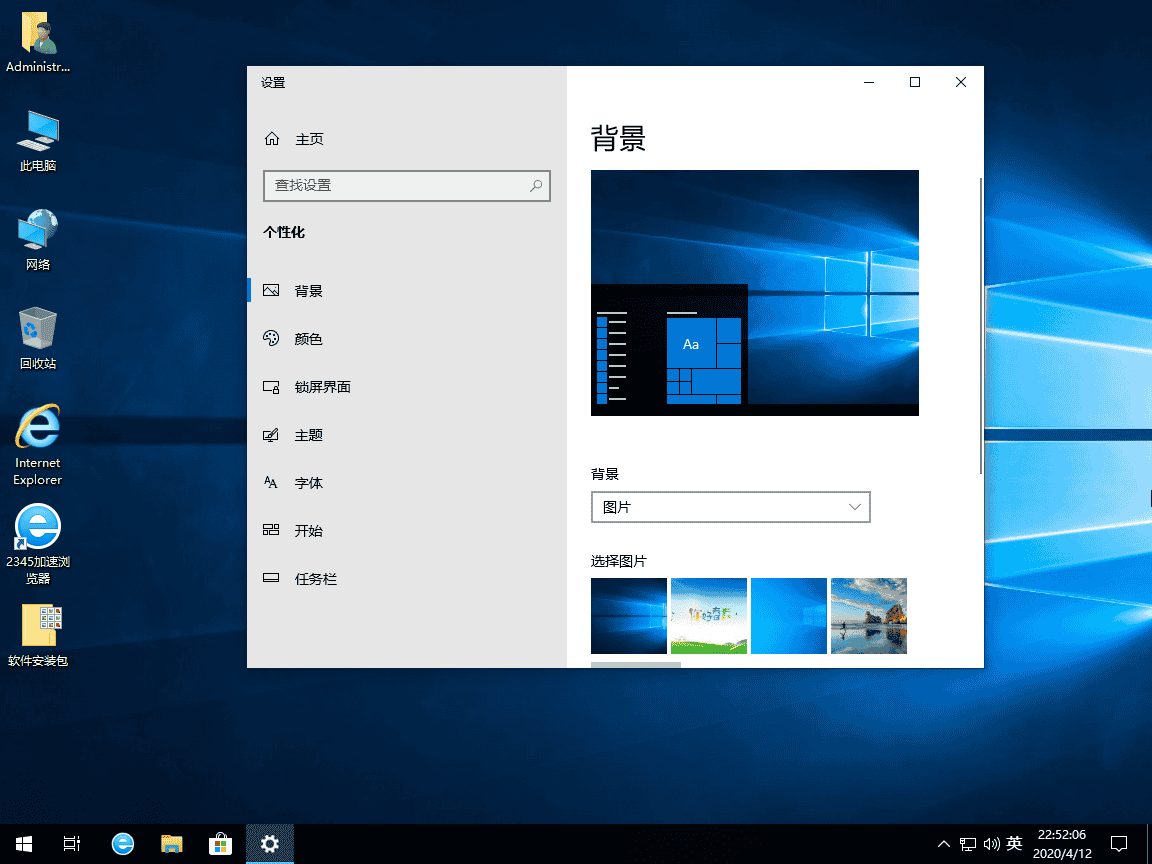Click the 开始 start tiles icon

tap(271, 530)
